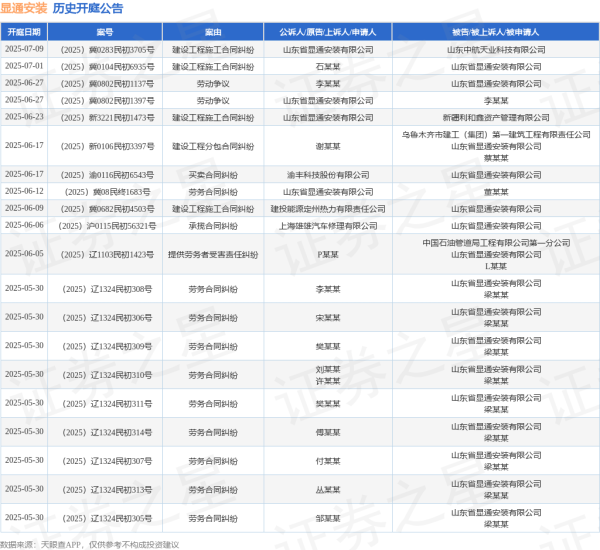Click defendant 山东中航天业科技有限公司

[496, 49]
